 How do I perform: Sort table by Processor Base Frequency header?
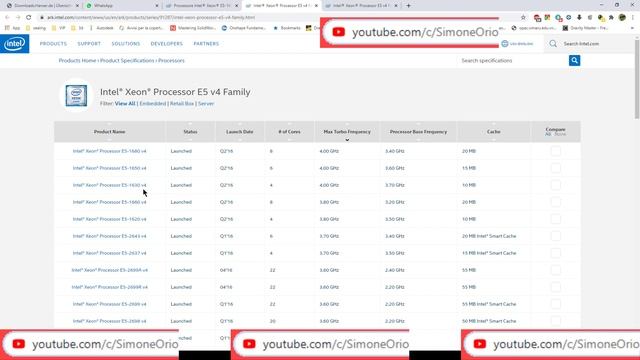pos(418,132)
